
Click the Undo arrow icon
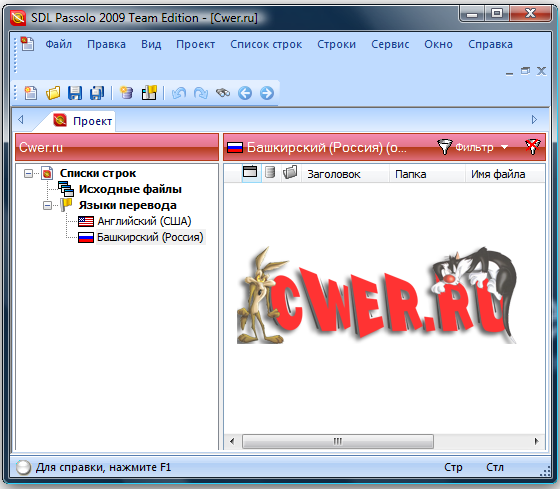[179, 93]
